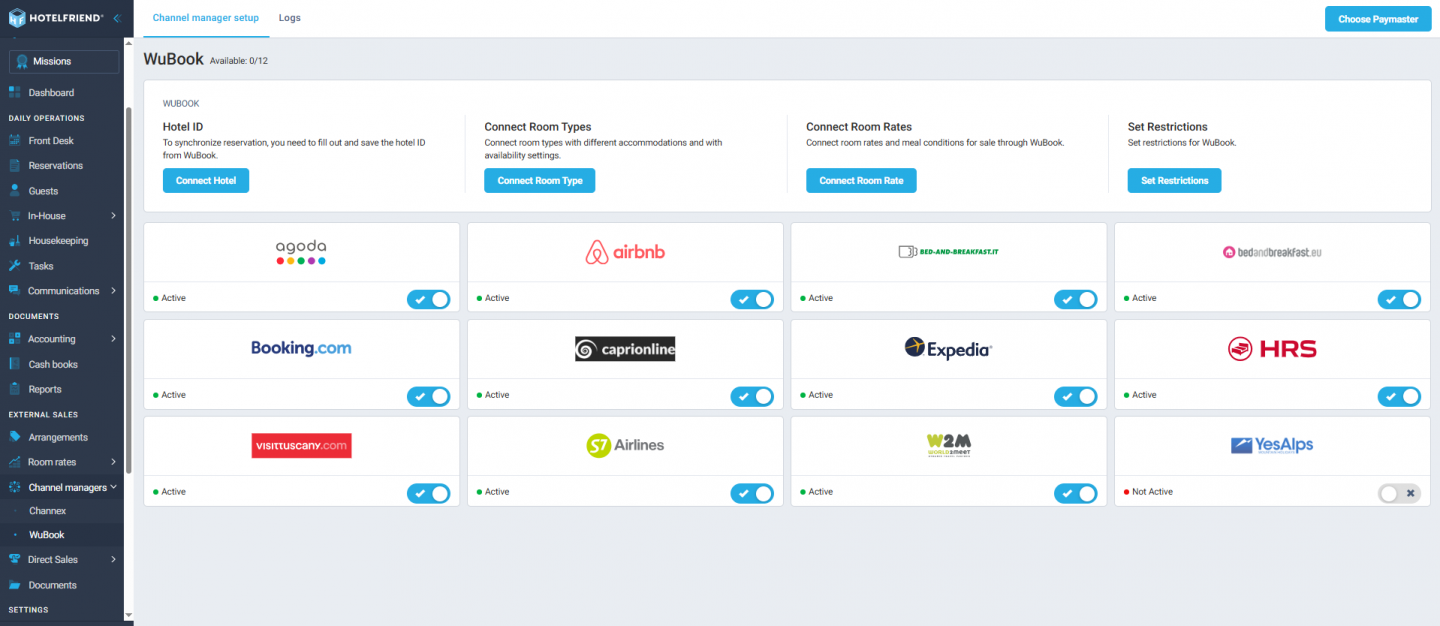
Task: Click the Front Desk sidebar icon
Action: pyautogui.click(x=15, y=140)
